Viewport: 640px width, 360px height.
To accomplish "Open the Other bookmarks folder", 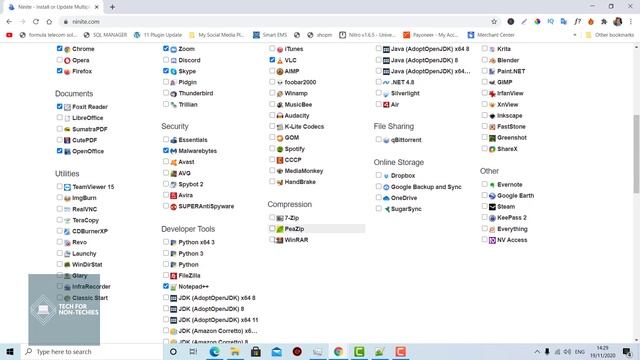I will [x=609, y=35].
